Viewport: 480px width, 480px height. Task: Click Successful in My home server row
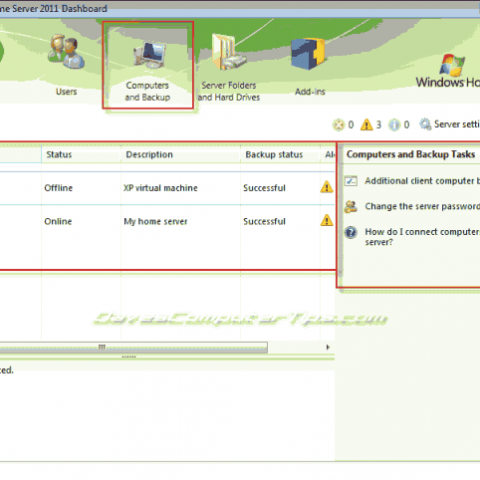click(x=264, y=221)
